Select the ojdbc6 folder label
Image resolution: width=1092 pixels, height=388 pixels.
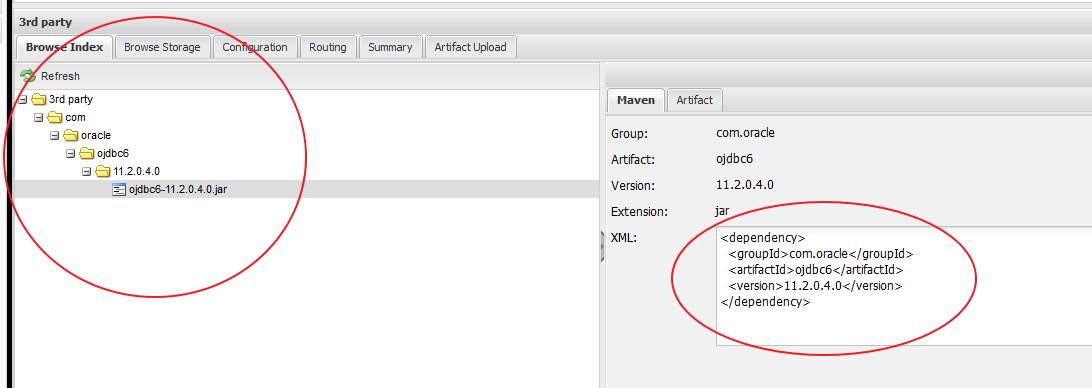[113, 153]
